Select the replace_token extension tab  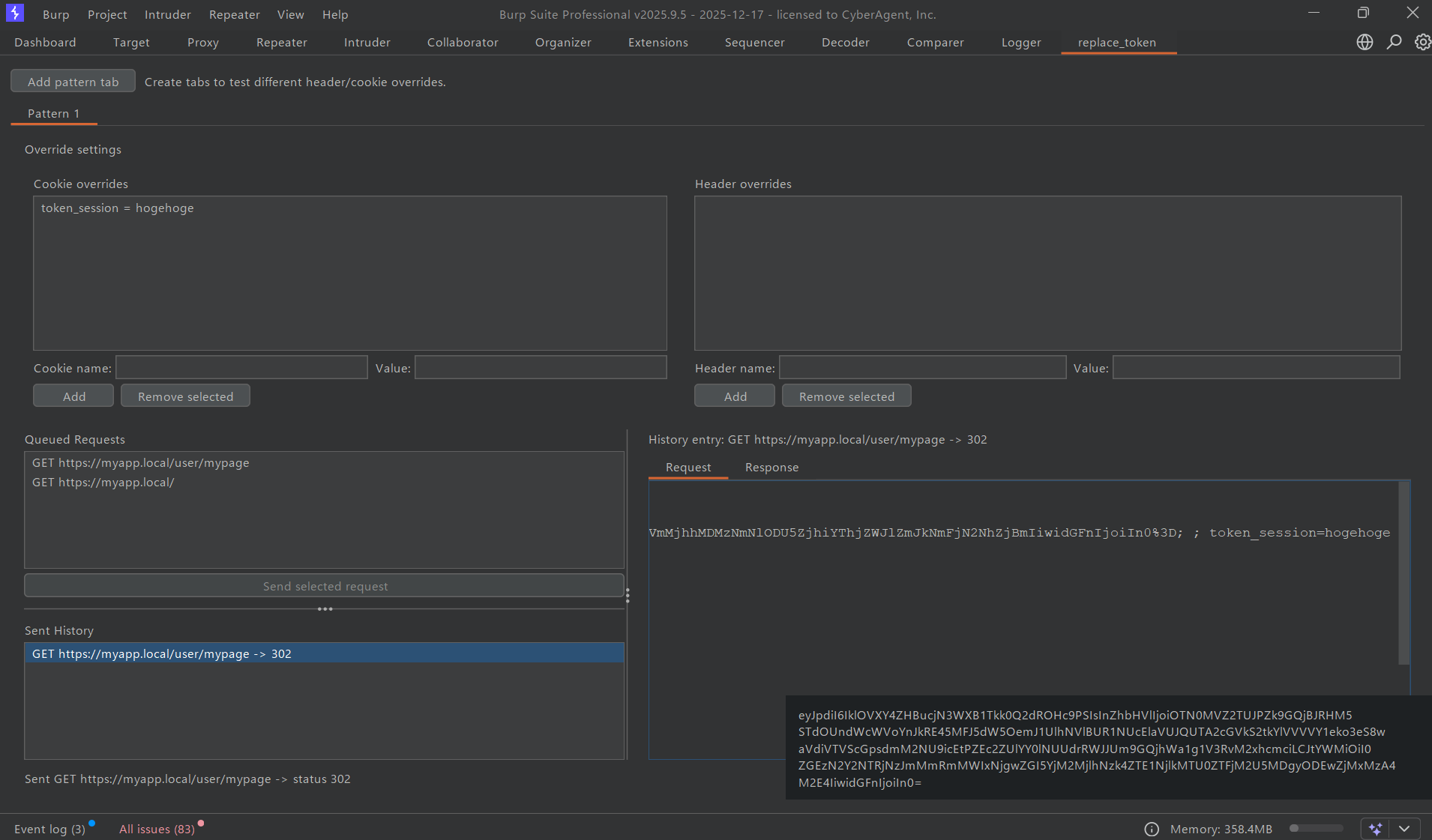(x=1117, y=42)
